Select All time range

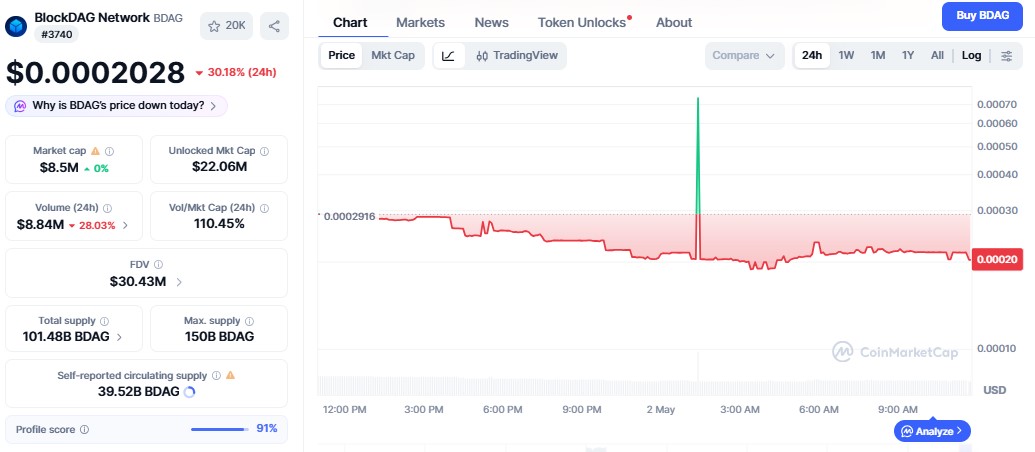(937, 55)
